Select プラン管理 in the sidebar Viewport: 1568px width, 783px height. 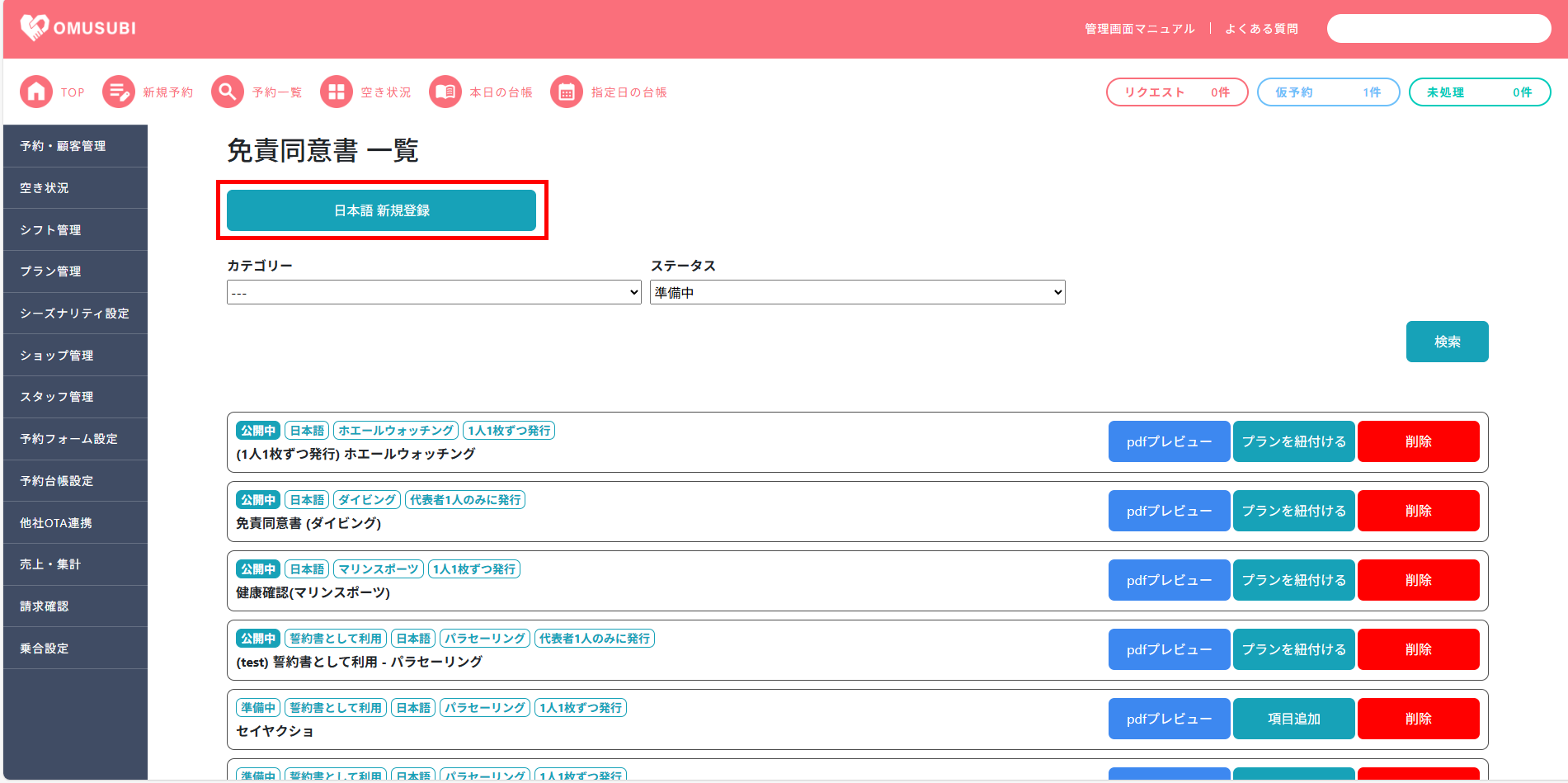pyautogui.click(x=75, y=271)
